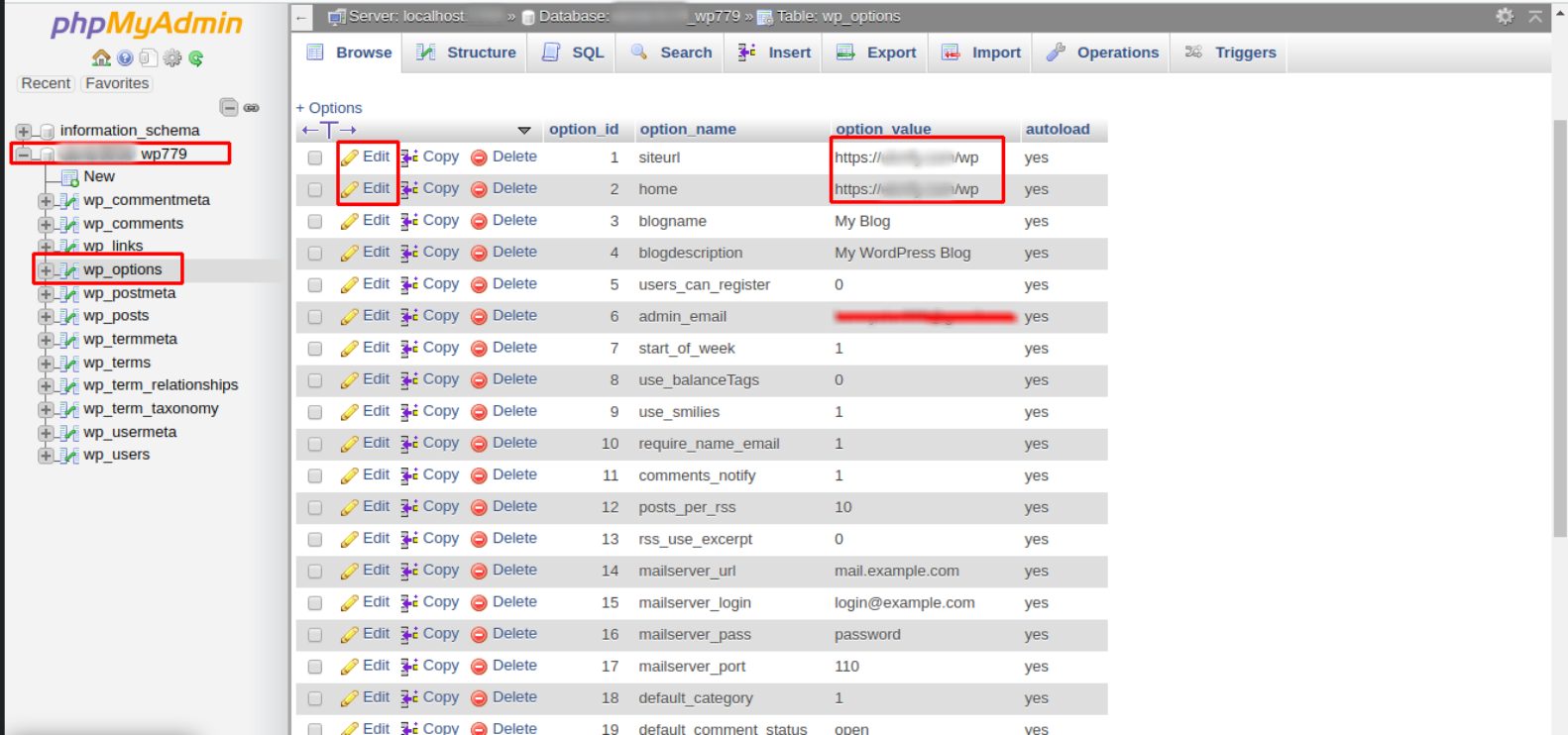Expand the information_schema database
Viewport: 1568px width, 735px height.
23,131
